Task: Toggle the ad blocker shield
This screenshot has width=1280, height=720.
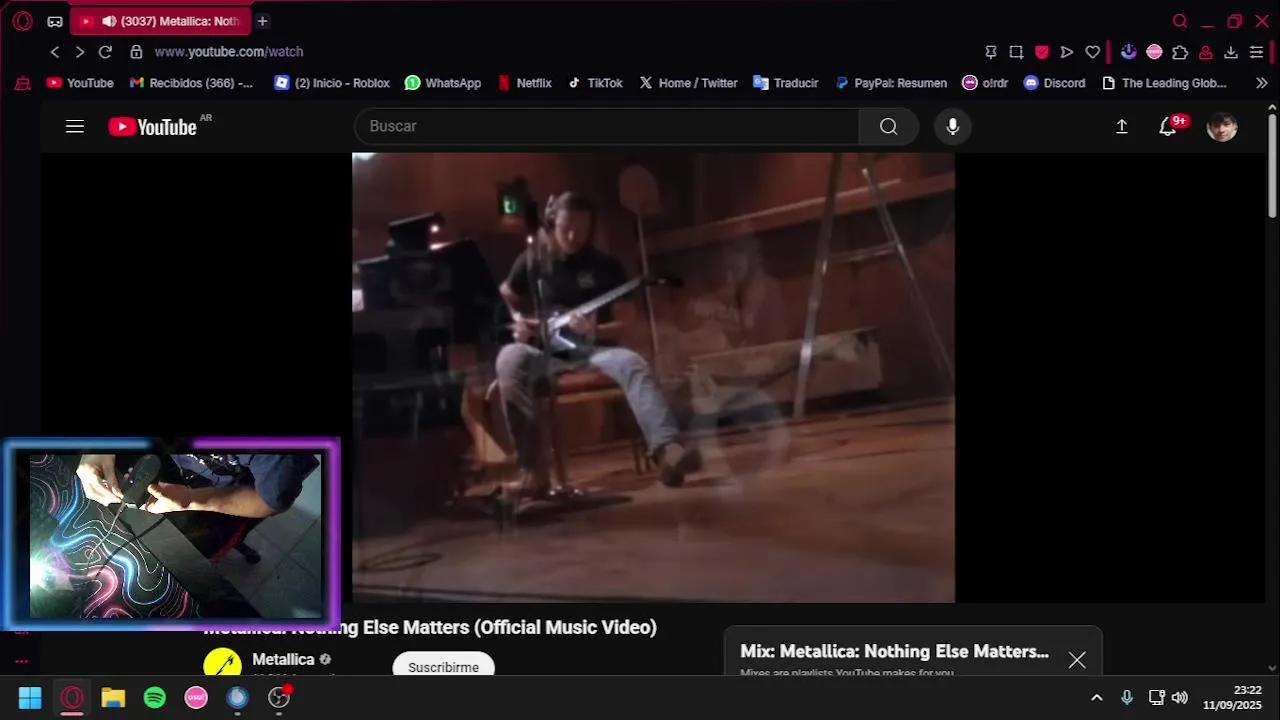Action: 1041,52
